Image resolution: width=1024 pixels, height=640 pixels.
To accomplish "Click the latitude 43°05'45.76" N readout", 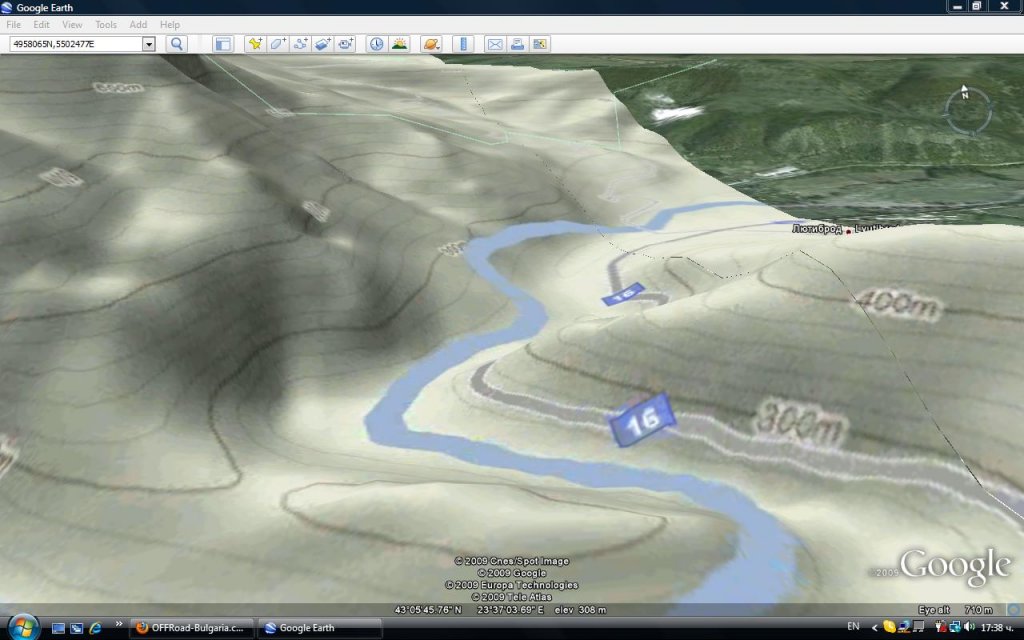I will click(428, 609).
